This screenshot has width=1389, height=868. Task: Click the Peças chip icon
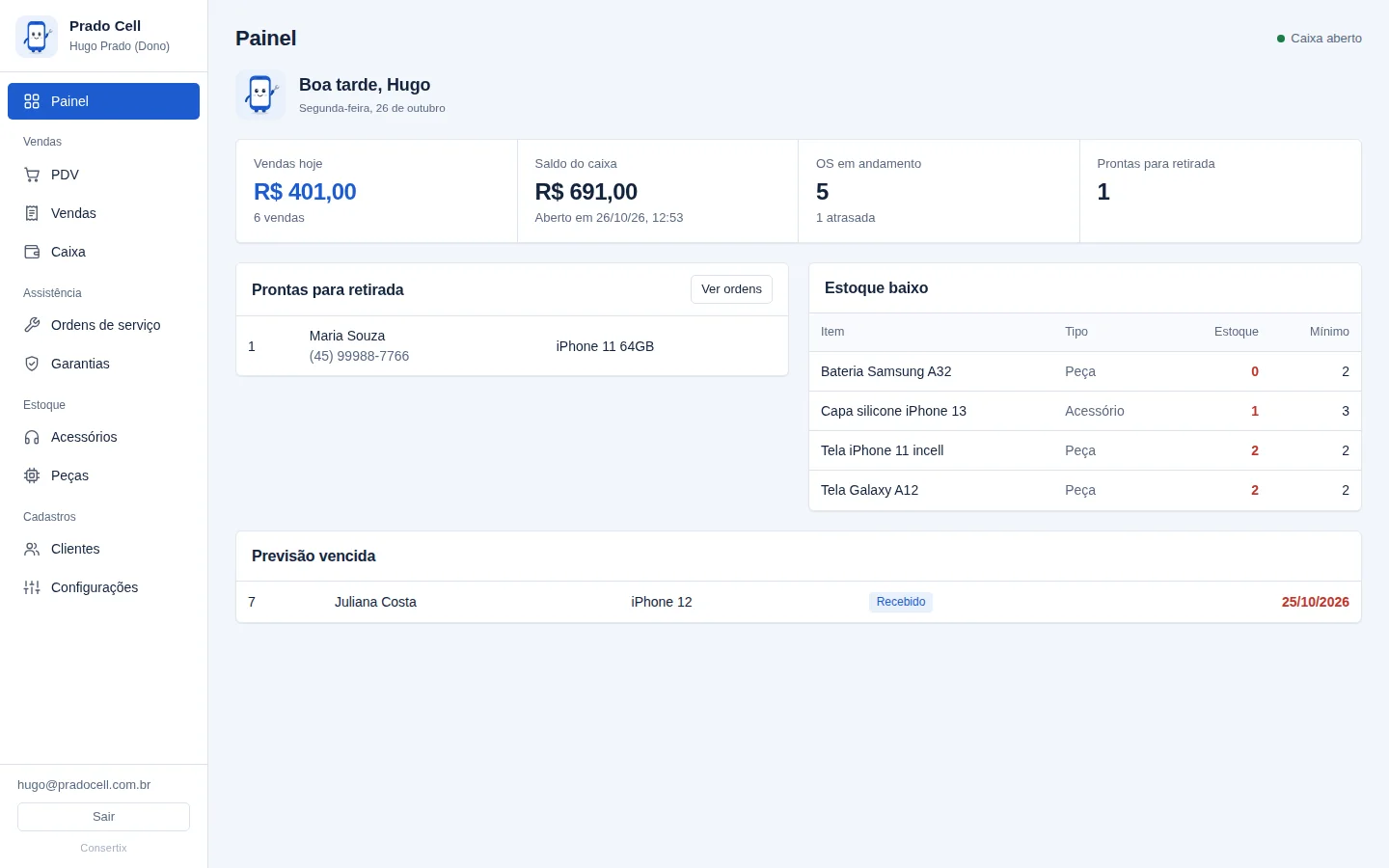click(32, 475)
